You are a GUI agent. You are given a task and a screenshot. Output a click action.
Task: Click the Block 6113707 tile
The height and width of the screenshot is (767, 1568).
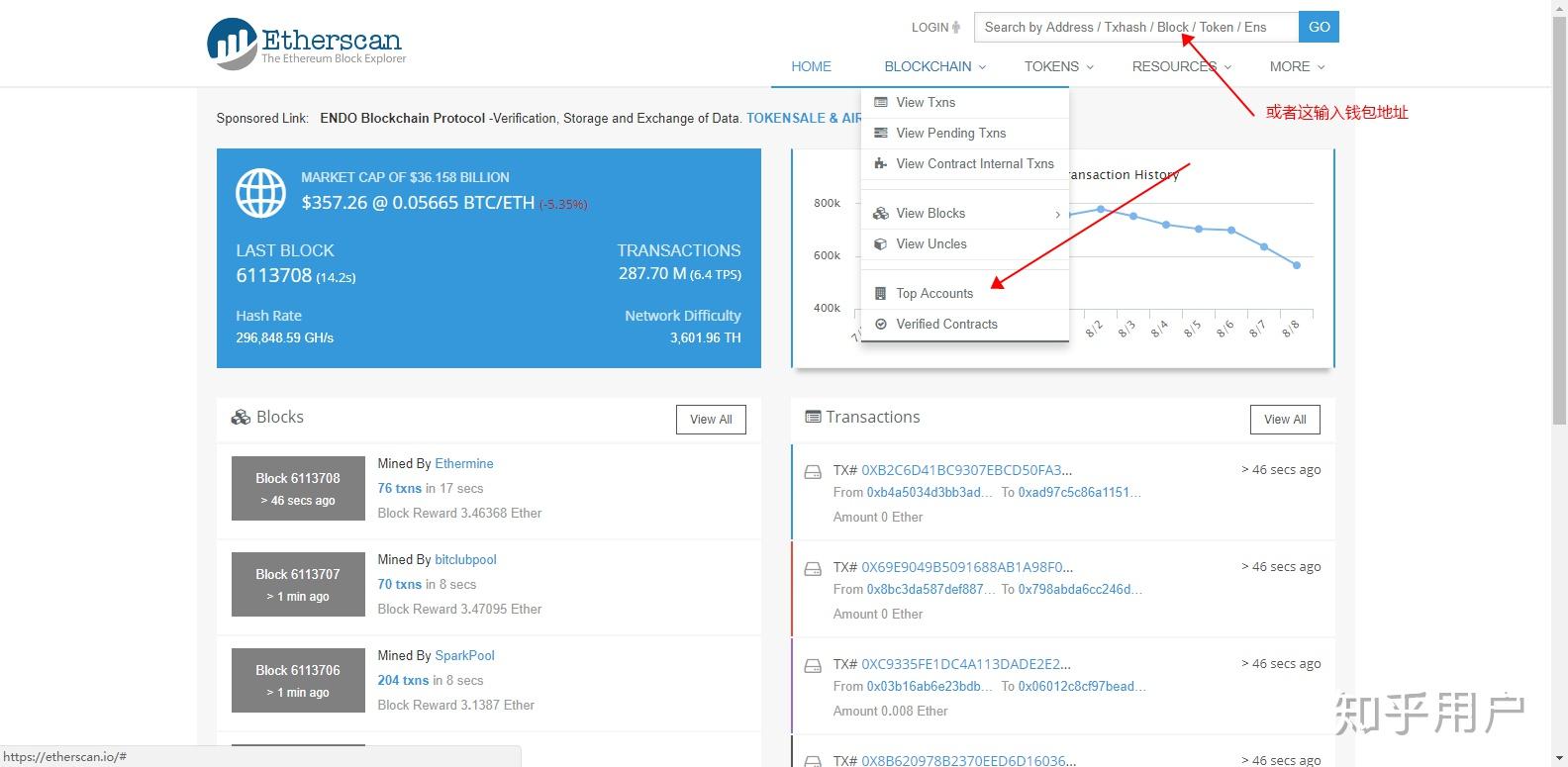pyautogui.click(x=298, y=584)
